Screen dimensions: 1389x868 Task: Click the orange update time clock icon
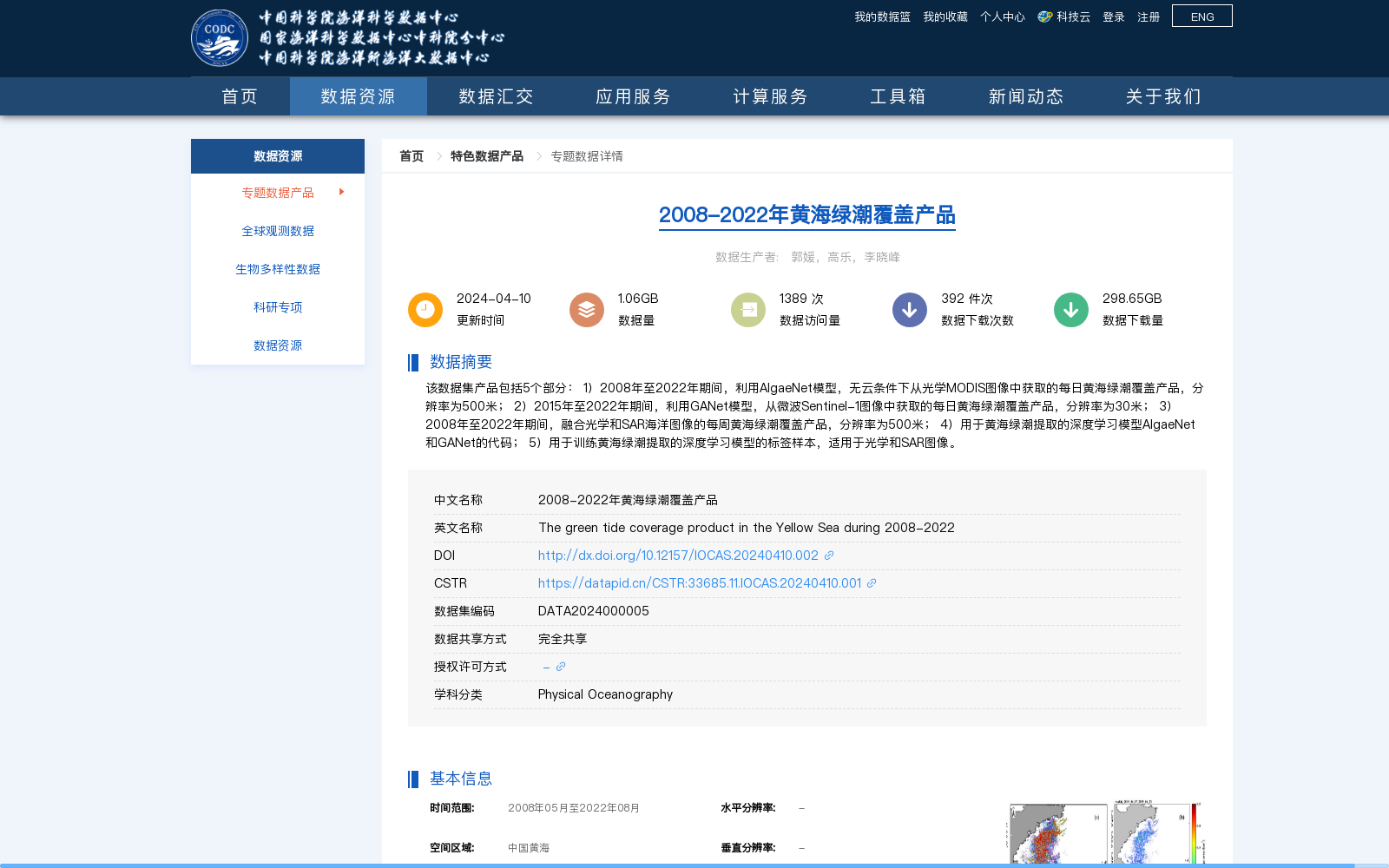coord(425,309)
